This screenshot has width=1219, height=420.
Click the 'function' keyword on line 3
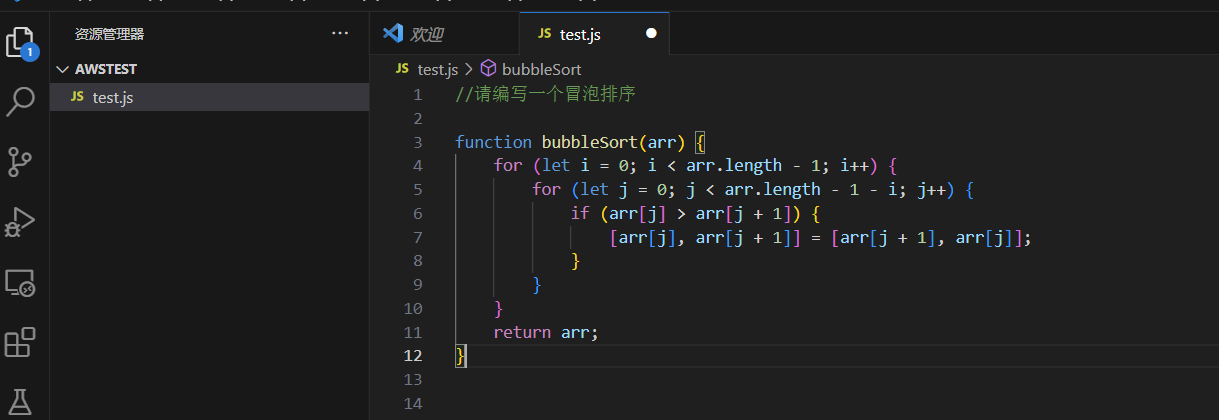click(493, 142)
